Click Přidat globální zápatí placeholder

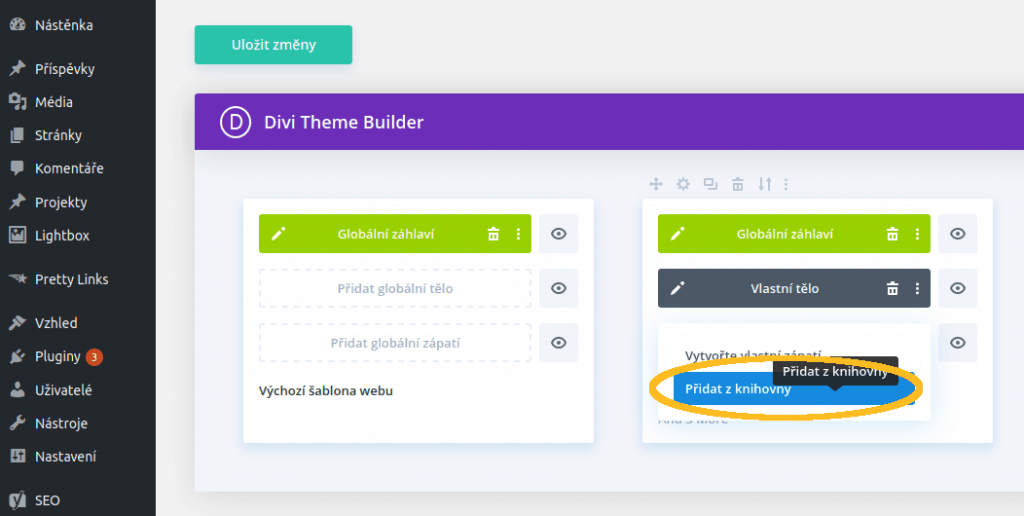pos(395,343)
